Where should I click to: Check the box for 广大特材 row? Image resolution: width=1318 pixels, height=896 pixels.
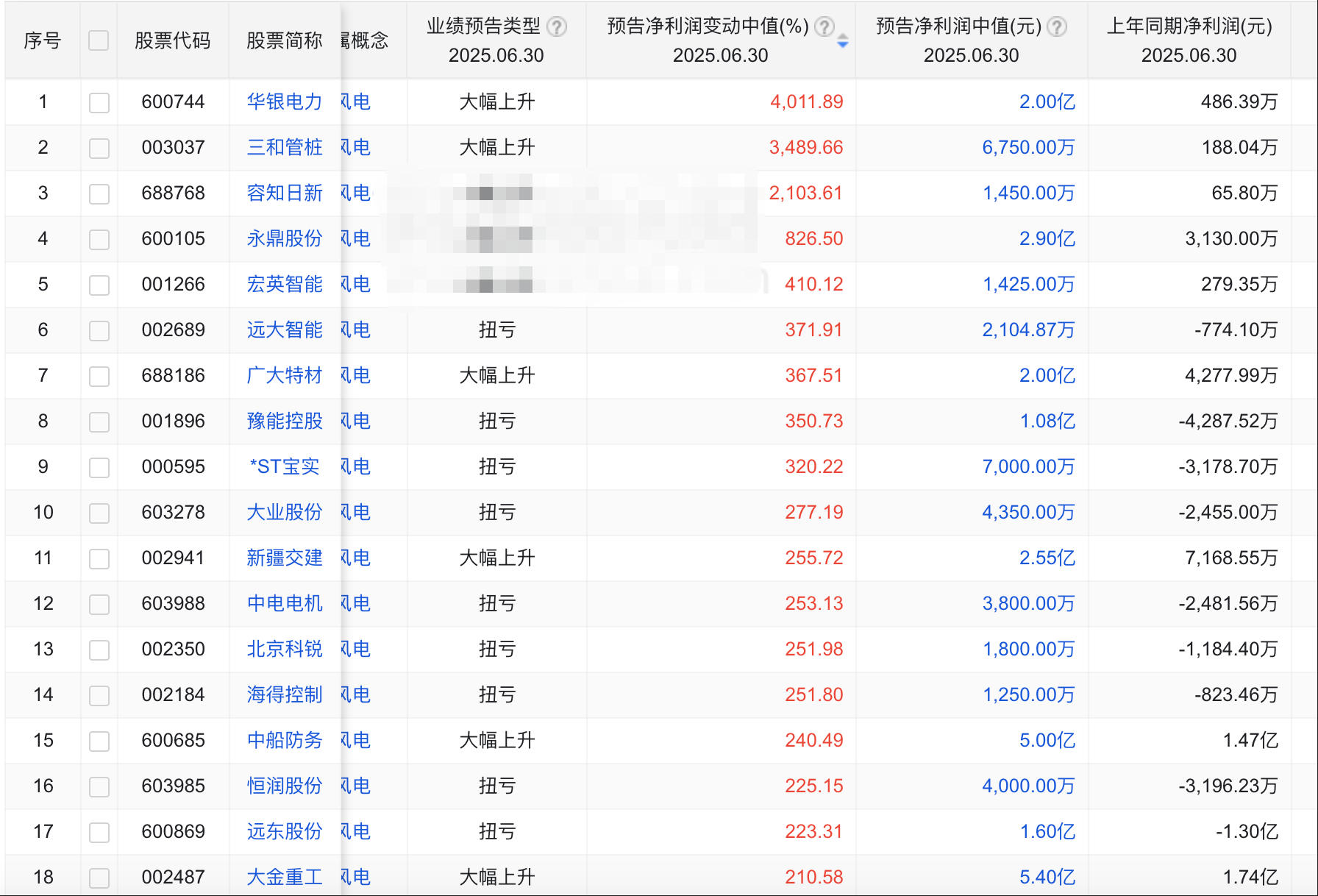(x=99, y=376)
